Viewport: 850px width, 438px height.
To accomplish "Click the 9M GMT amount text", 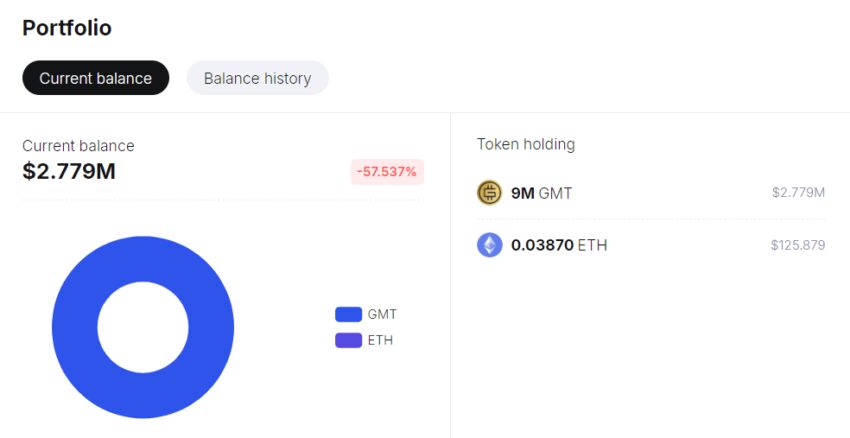I will [x=541, y=193].
